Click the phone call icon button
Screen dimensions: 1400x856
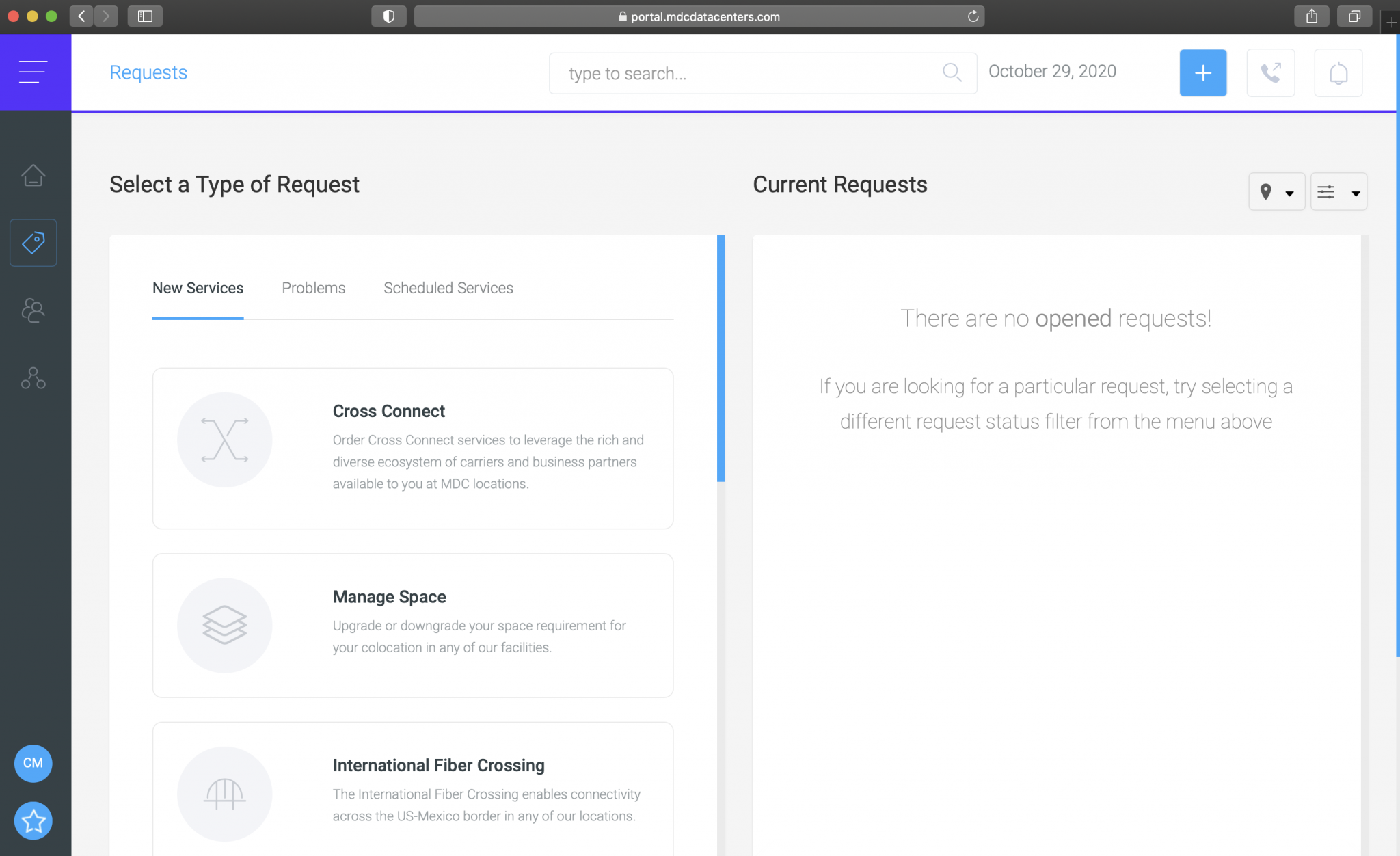click(1270, 72)
